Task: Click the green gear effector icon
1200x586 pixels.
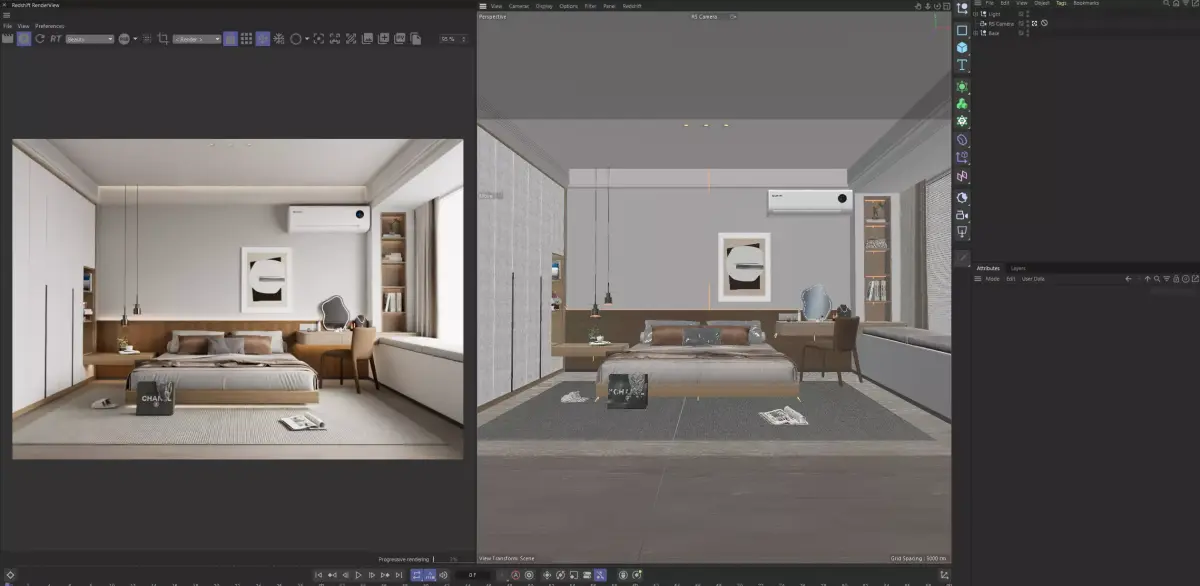Action: pyautogui.click(x=962, y=121)
